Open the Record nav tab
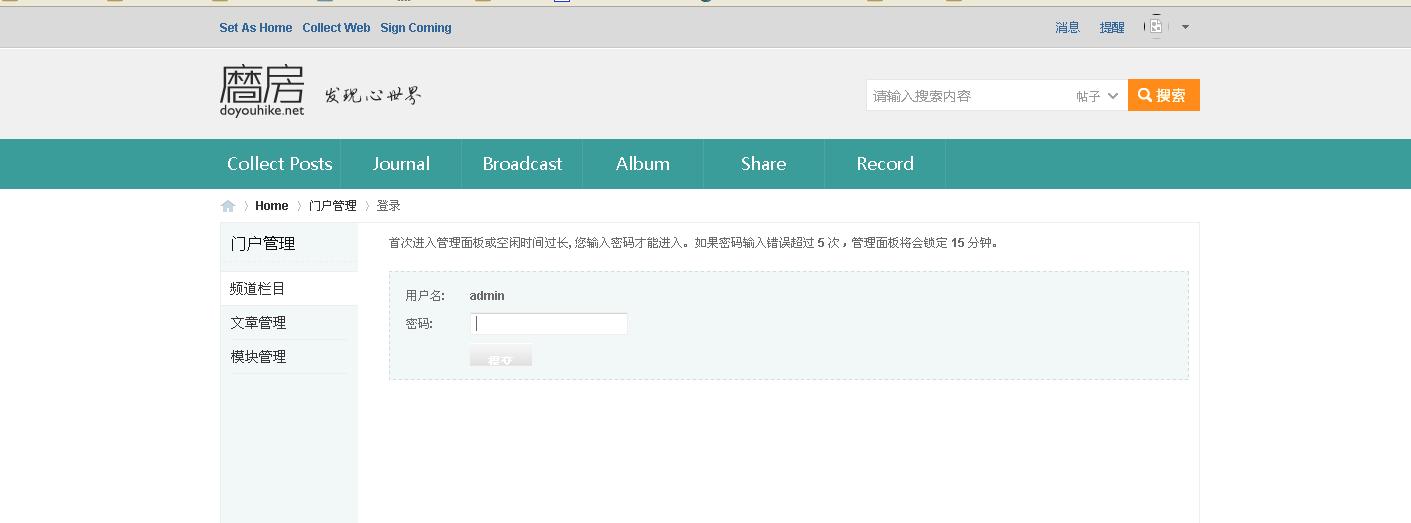This screenshot has height=523, width=1411. coord(885,164)
